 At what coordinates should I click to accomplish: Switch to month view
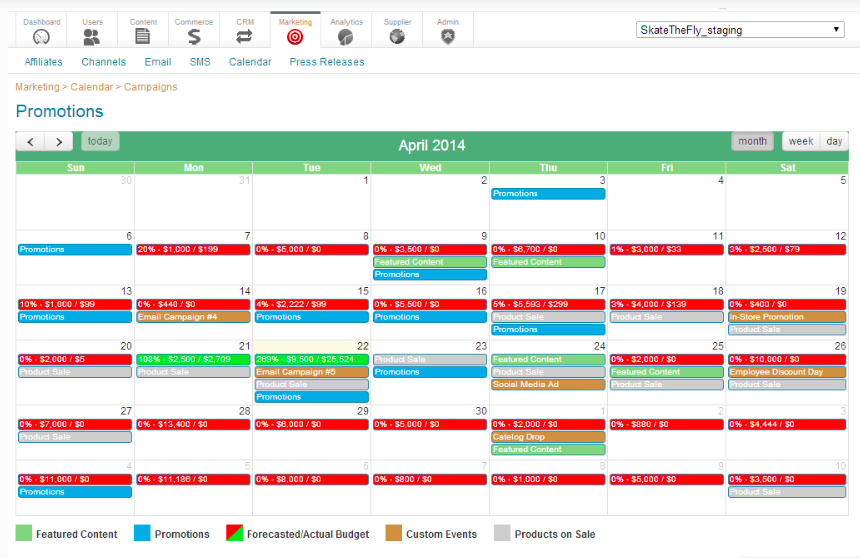[x=752, y=141]
